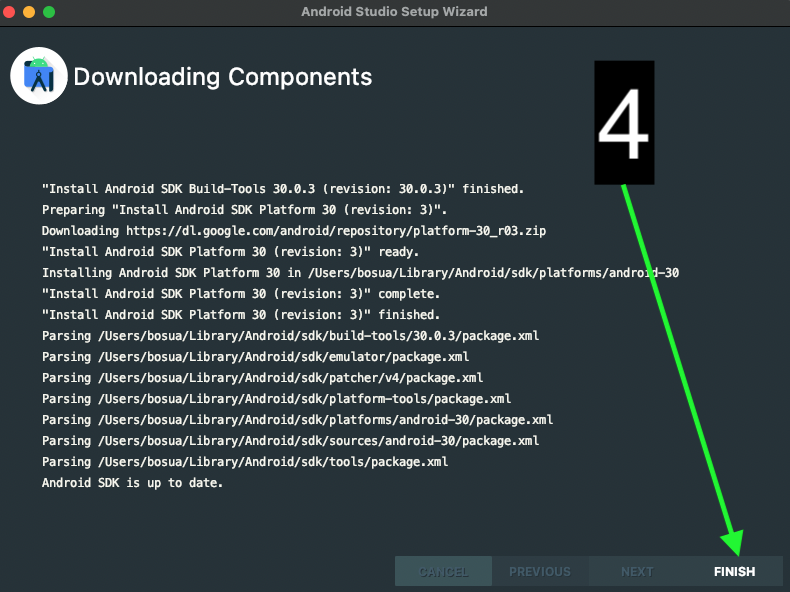Screen dimensions: 790x592
Task: Select the Installing Android SDK Platform 30 line
Action: tap(360, 273)
